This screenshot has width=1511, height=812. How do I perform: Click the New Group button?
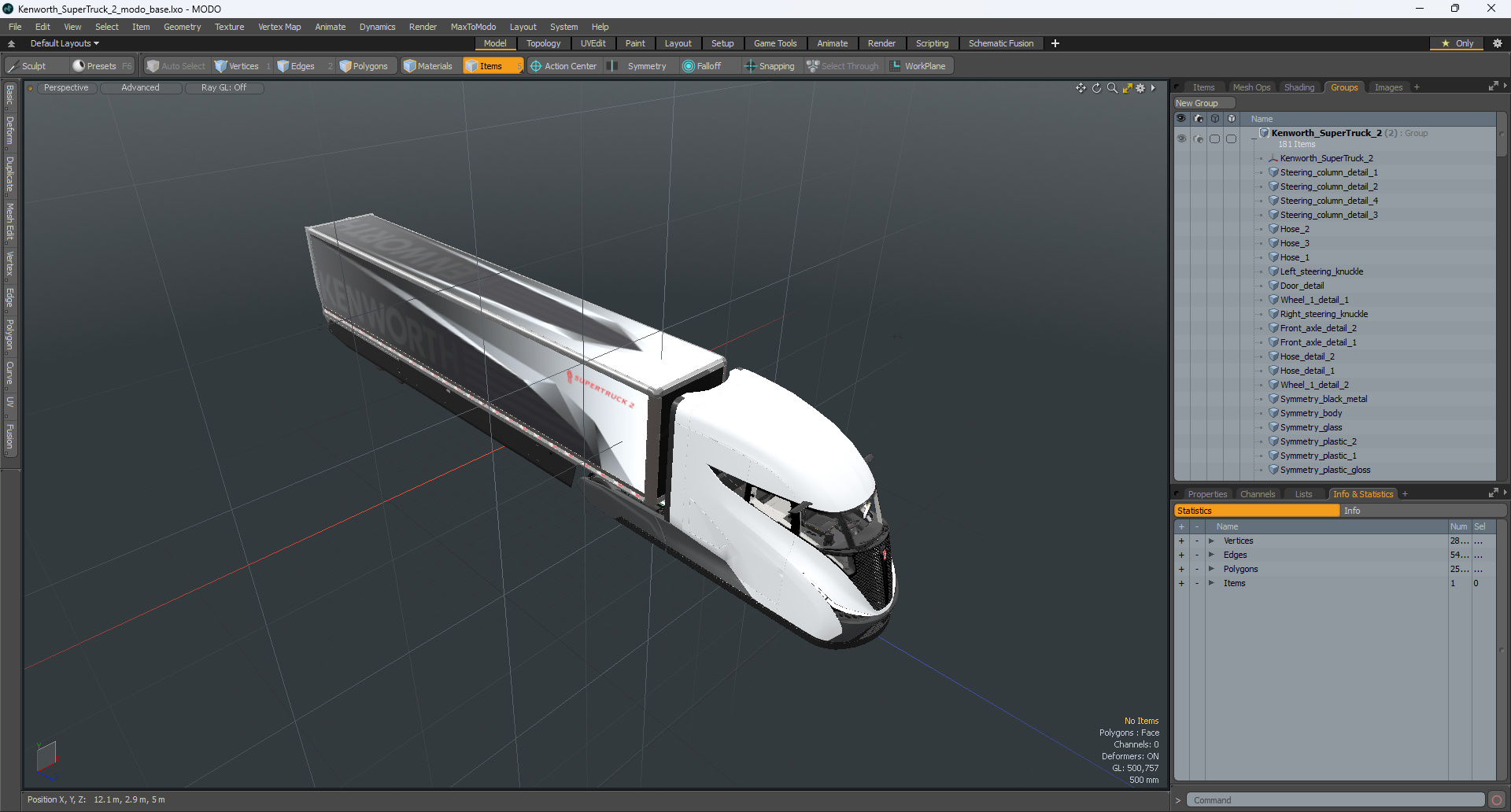pos(1204,103)
